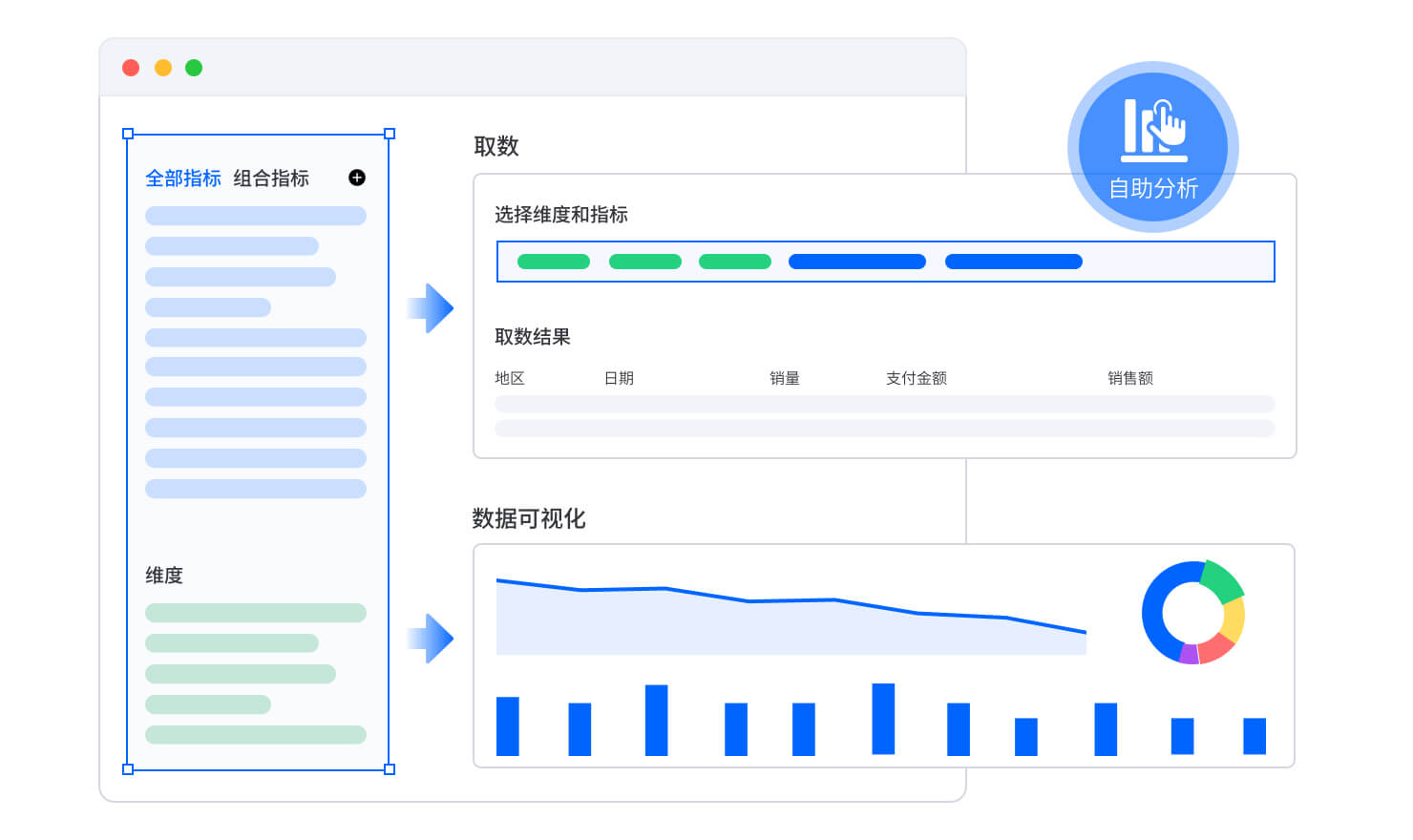The width and height of the screenshot is (1413, 840).
Task: Click the 自助分析 circular badge icon
Action: point(1153,146)
